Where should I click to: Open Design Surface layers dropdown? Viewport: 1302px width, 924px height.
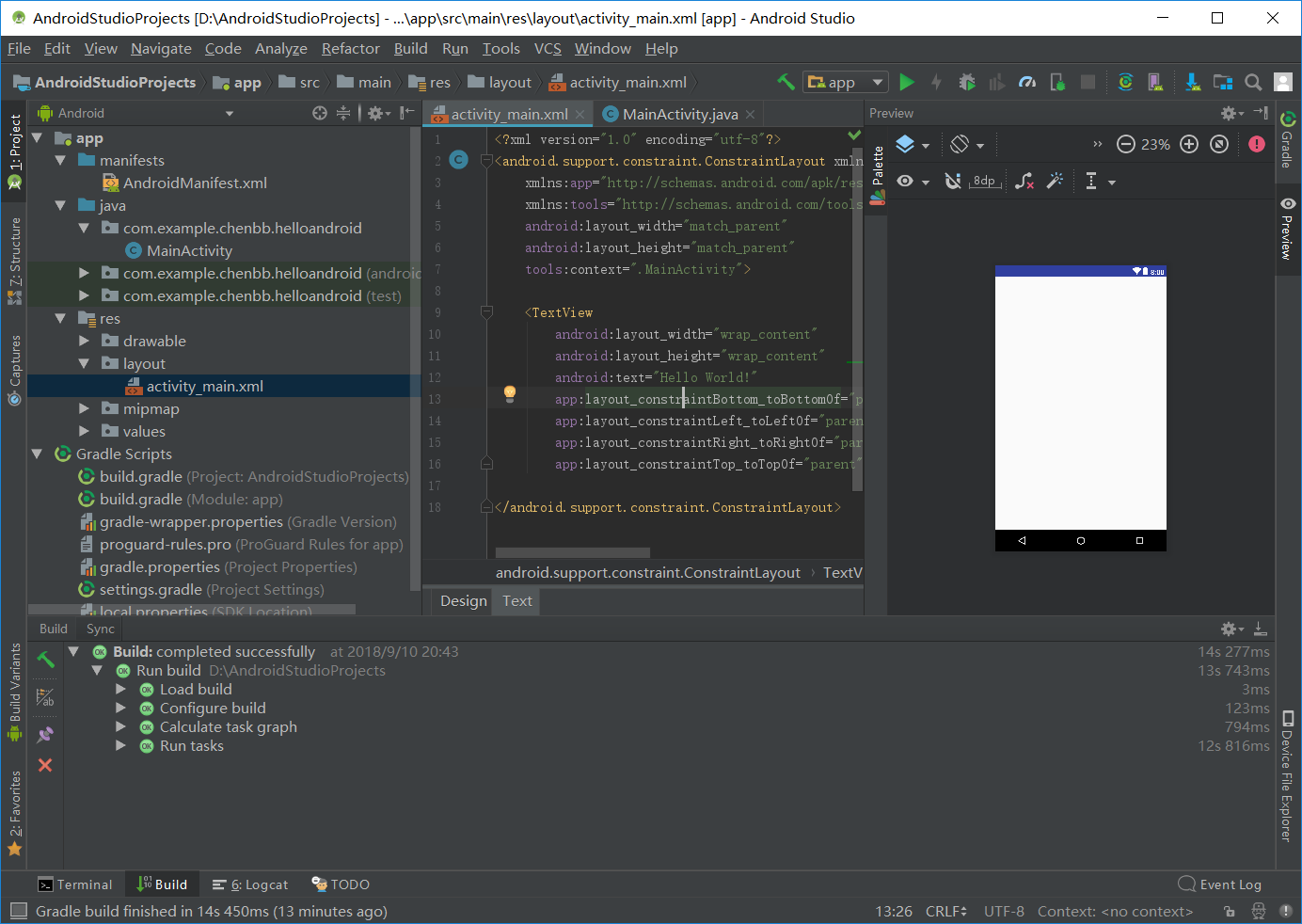pos(913,145)
